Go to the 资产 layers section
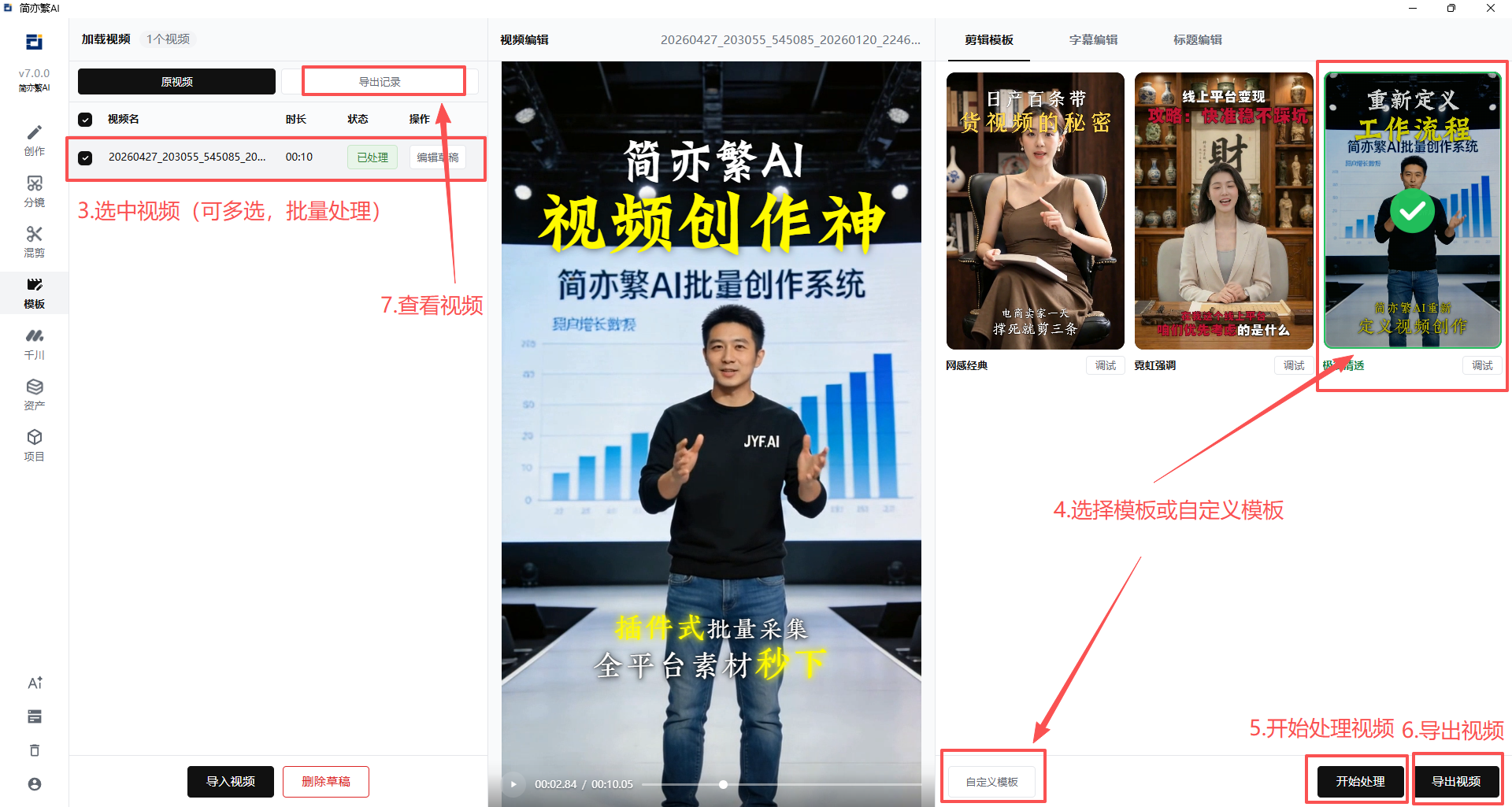This screenshot has height=807, width=1512. (x=34, y=394)
